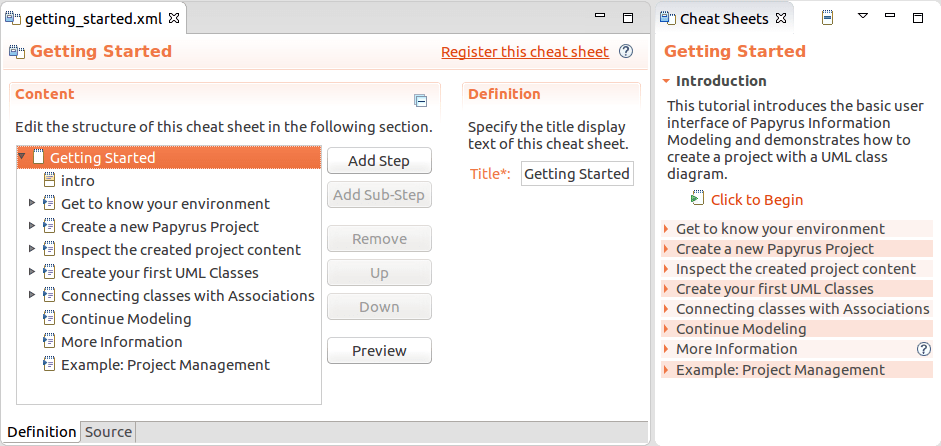Image resolution: width=941 pixels, height=446 pixels.
Task: Click the Preview button
Action: [x=379, y=351]
